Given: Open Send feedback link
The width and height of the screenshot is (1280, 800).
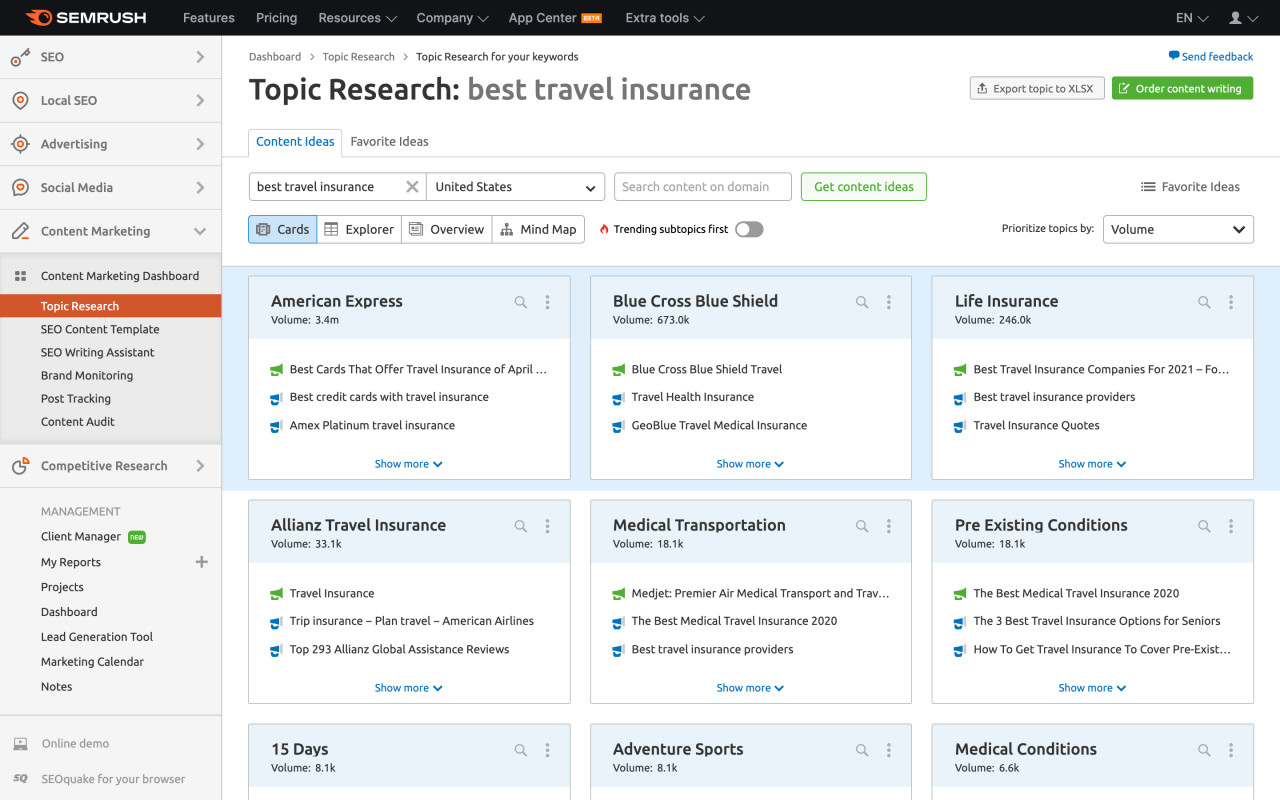Looking at the screenshot, I should point(1211,57).
